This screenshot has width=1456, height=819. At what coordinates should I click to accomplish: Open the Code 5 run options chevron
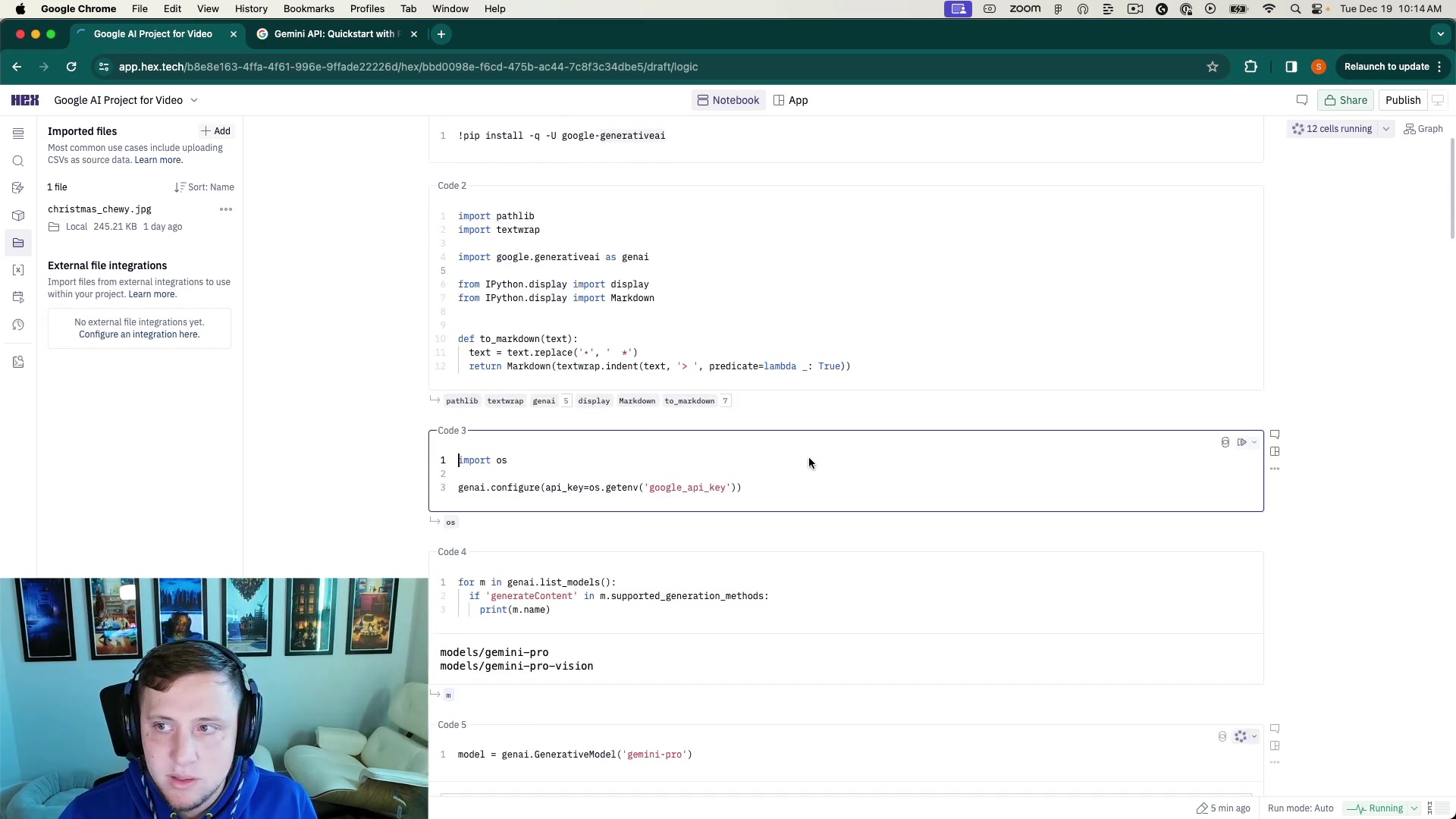pos(1254,736)
